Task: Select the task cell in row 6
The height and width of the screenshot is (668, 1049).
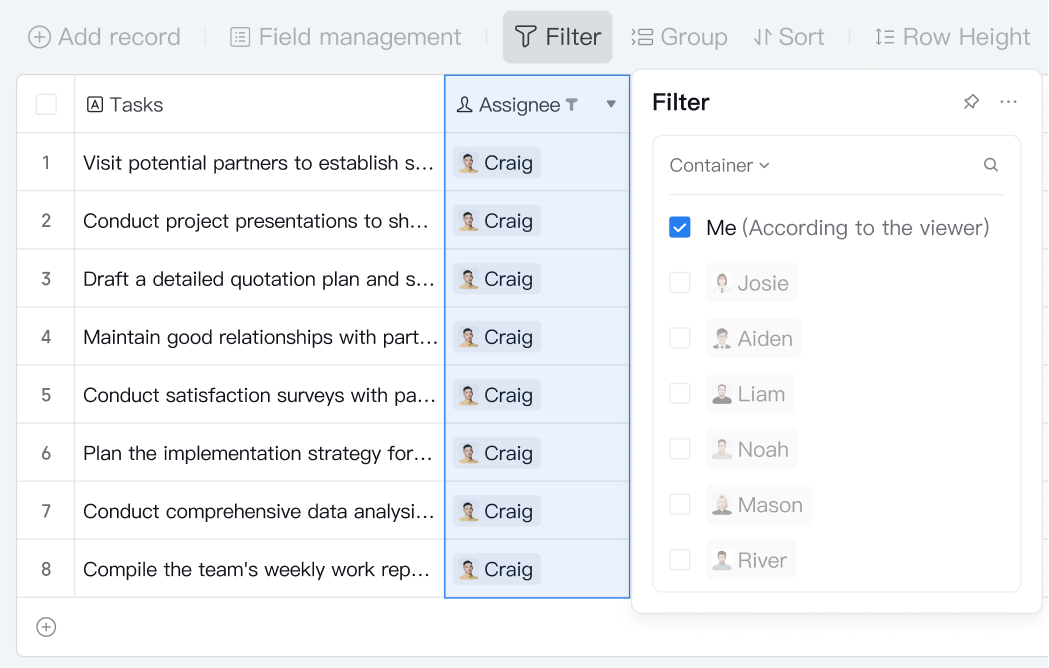Action: click(259, 453)
